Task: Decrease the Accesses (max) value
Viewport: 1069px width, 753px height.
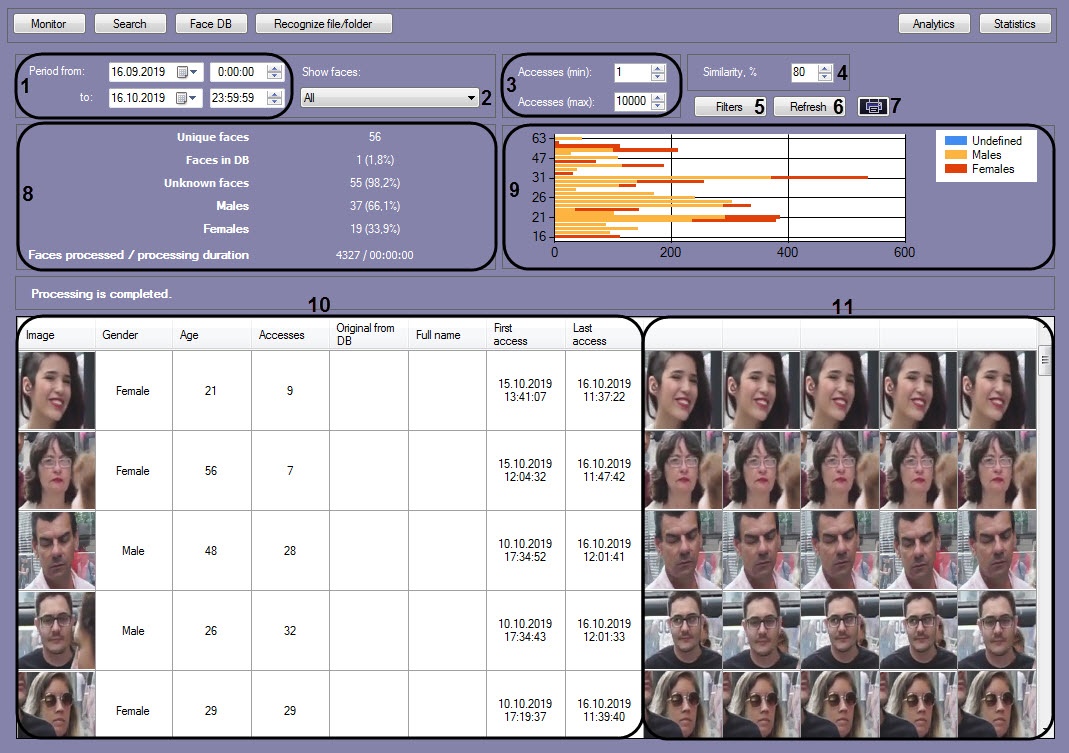Action: point(657,105)
